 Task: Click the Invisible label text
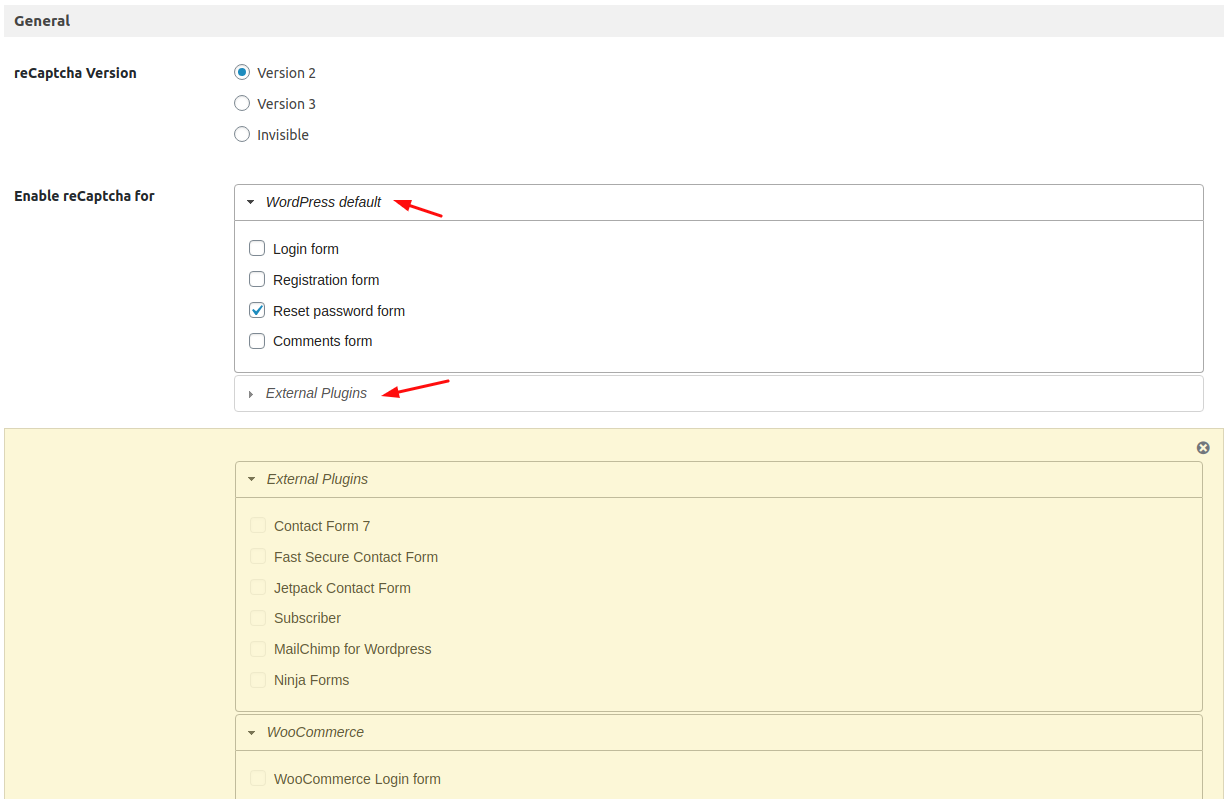tap(283, 135)
